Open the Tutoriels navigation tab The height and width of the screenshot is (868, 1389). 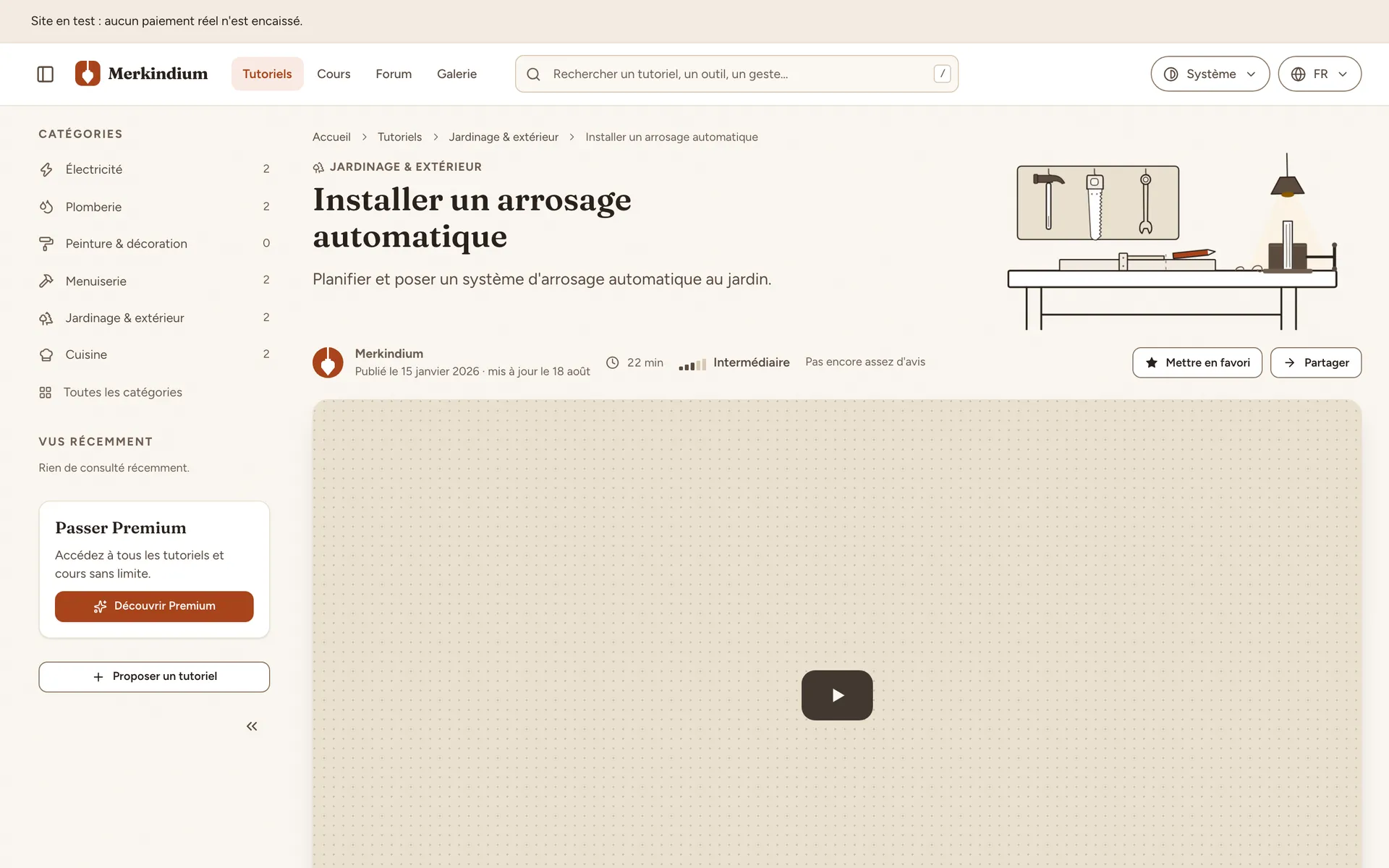(267, 74)
